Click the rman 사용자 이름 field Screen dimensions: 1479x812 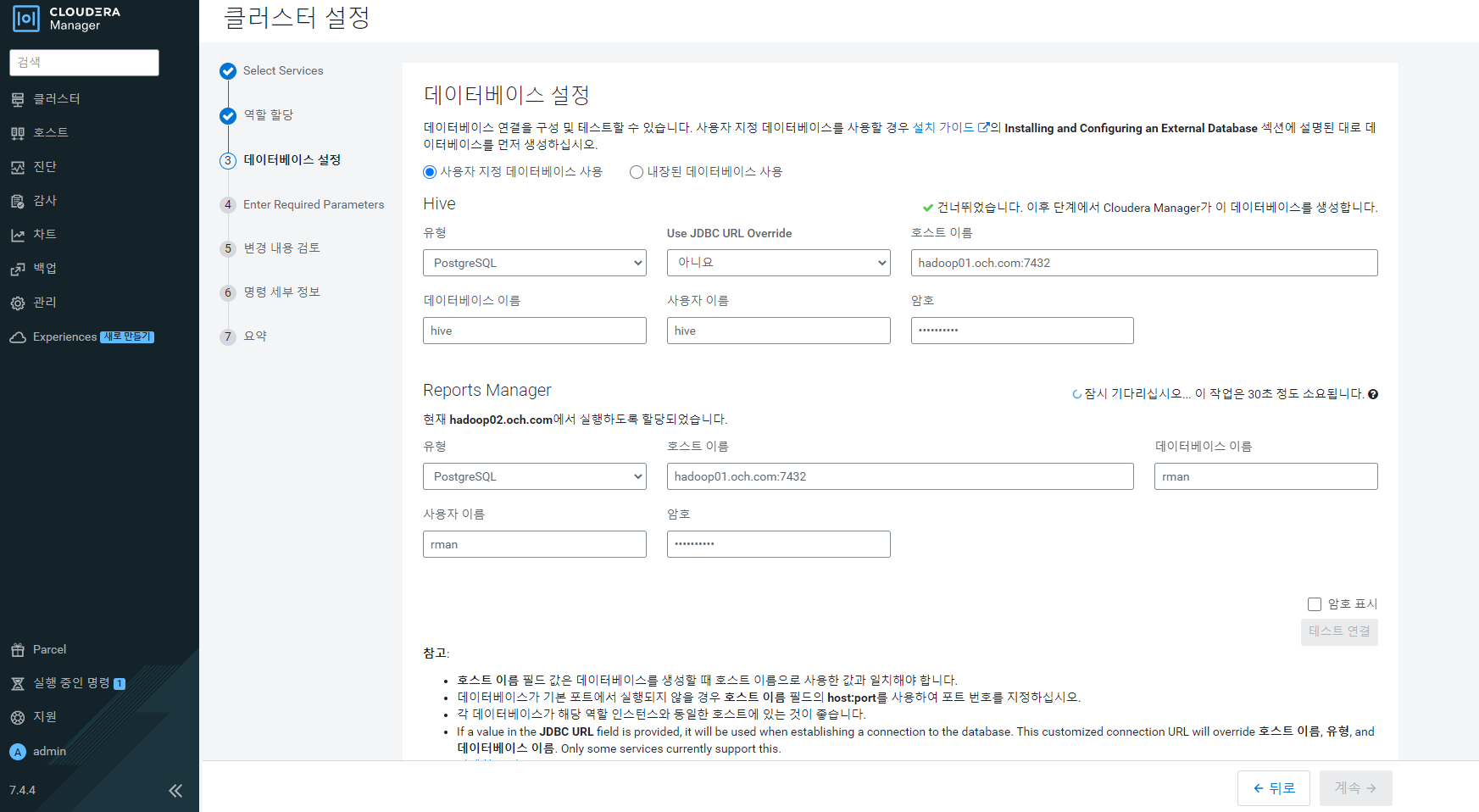535,544
